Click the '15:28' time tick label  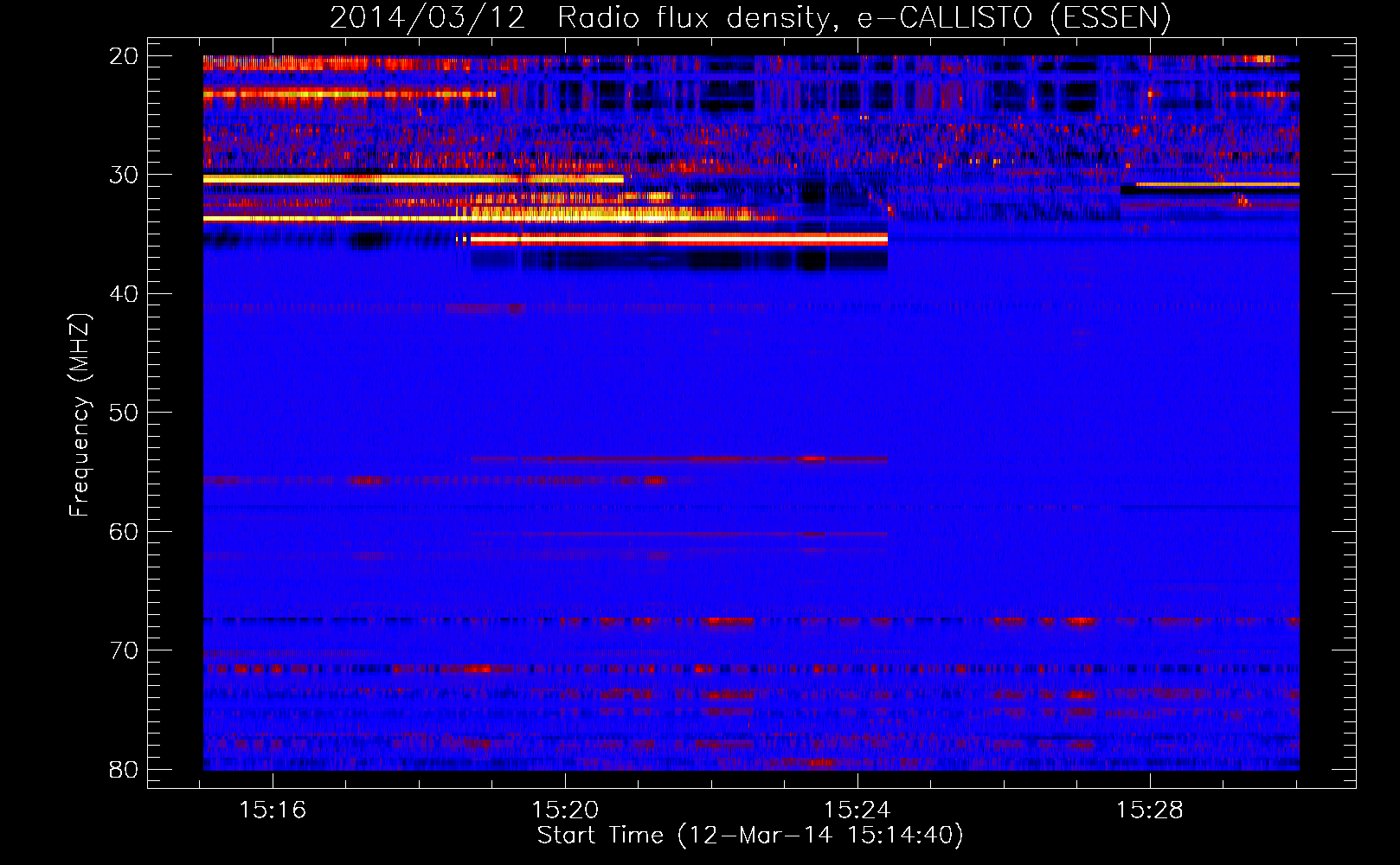1150,811
